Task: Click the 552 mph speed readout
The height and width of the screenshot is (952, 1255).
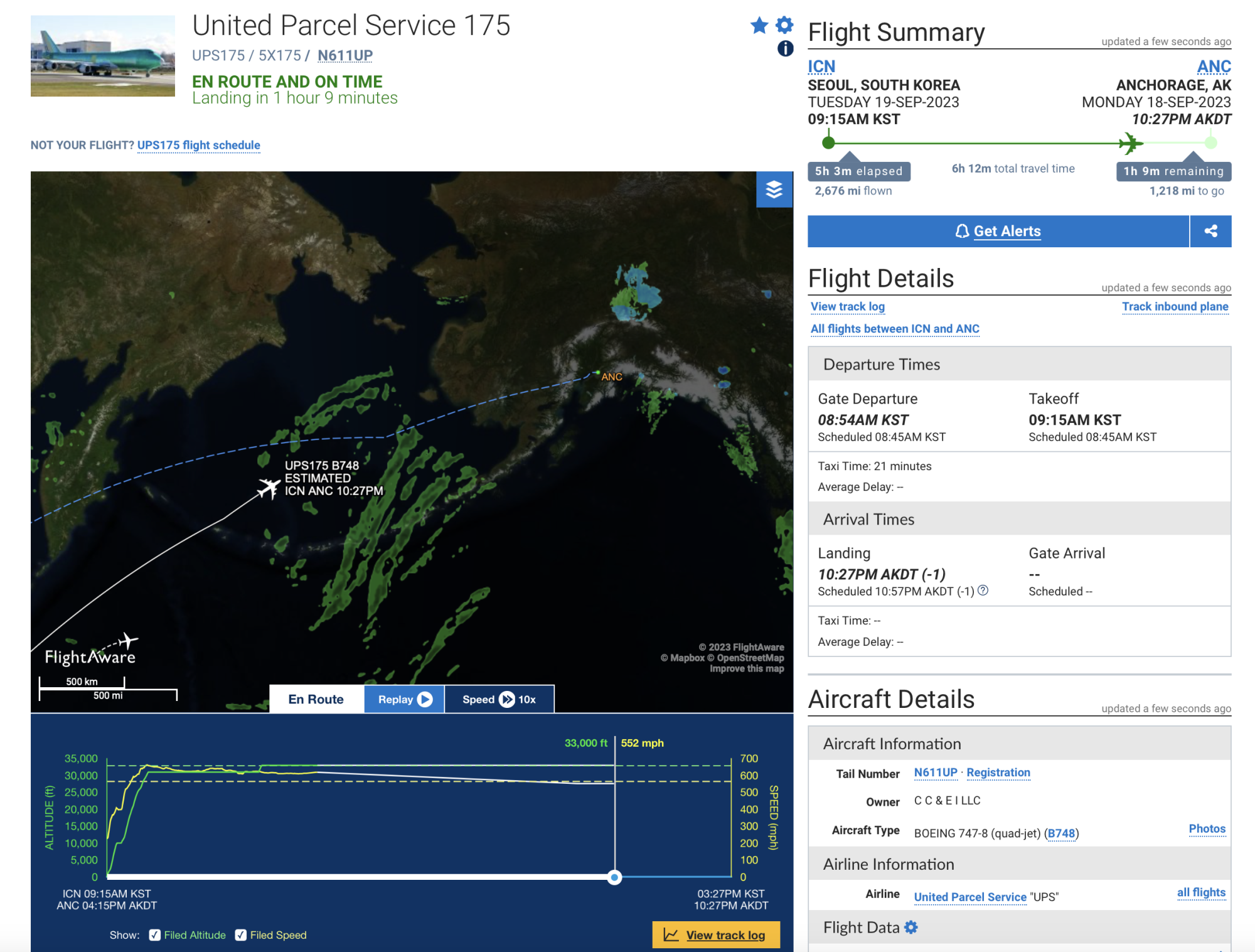Action: (x=642, y=742)
